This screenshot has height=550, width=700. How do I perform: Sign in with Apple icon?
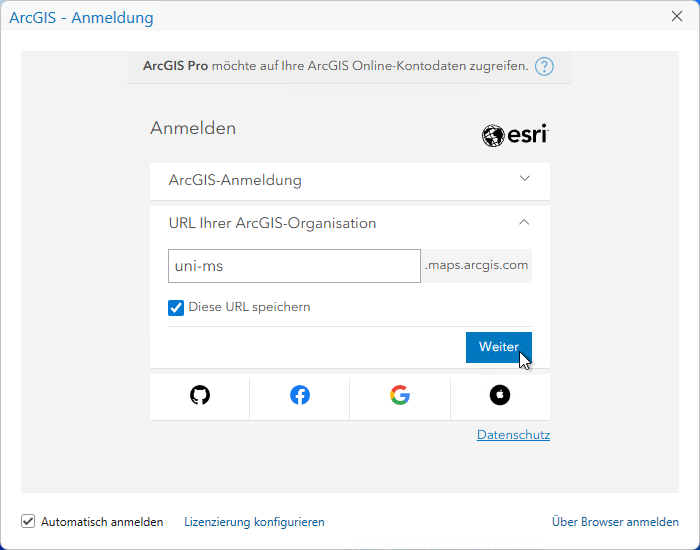(500, 395)
